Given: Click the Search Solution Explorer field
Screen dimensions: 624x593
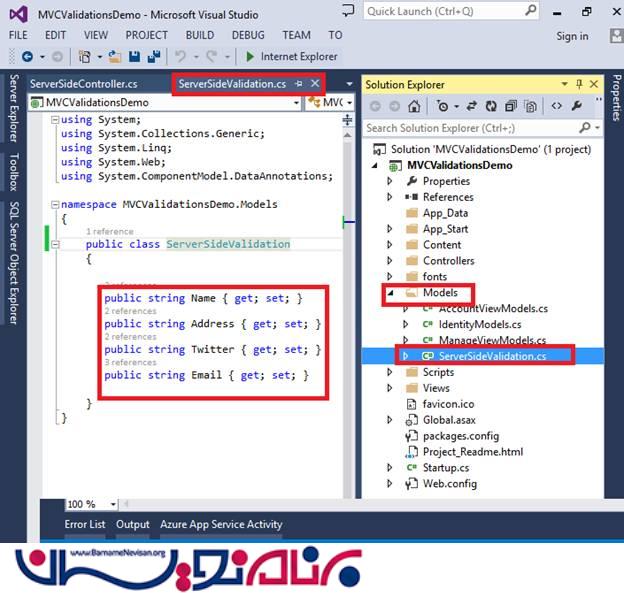Looking at the screenshot, I should [470, 128].
